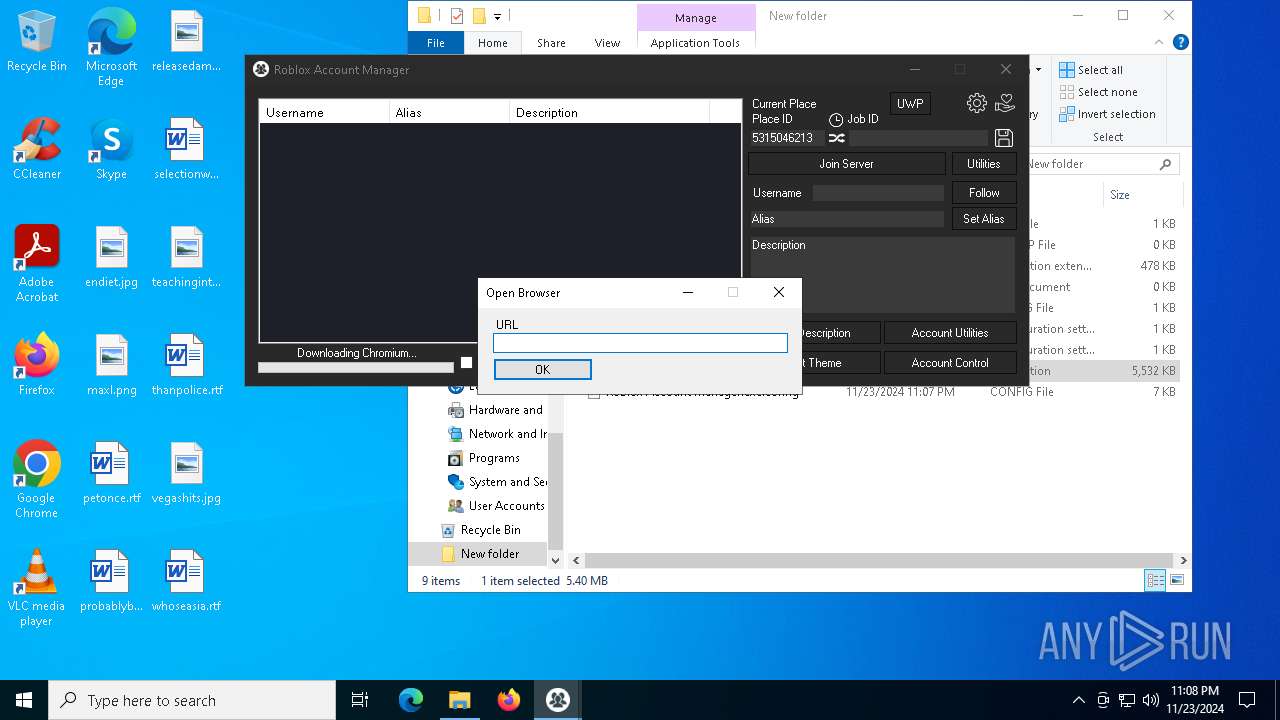Click the shuffle icon beside Place ID
Viewport: 1280px width, 720px height.
point(837,138)
